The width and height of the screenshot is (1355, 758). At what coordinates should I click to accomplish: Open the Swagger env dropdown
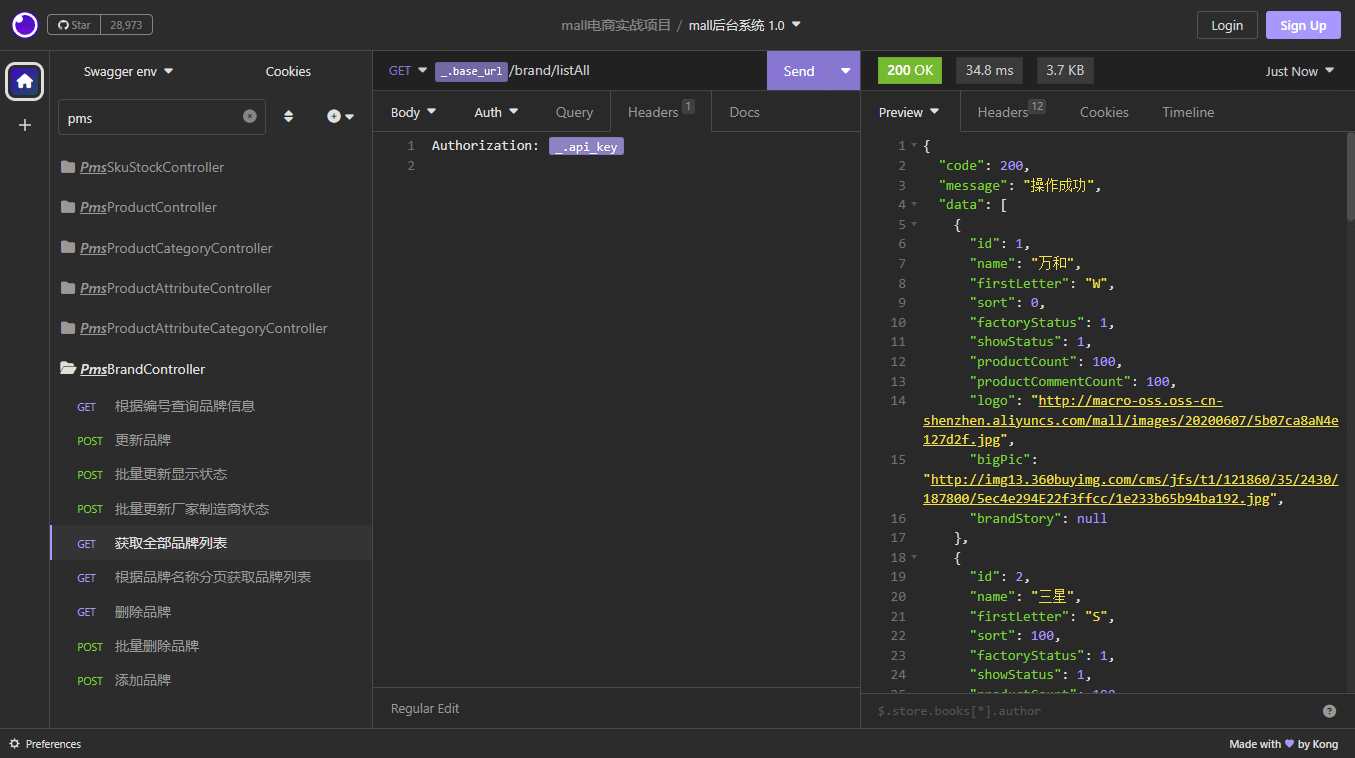click(x=128, y=71)
